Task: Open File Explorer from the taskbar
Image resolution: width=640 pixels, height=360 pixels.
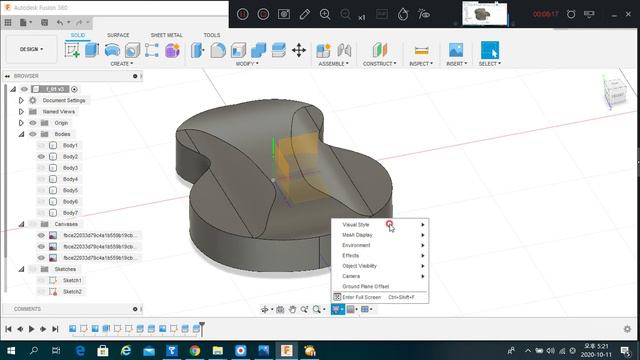Action: 218,351
